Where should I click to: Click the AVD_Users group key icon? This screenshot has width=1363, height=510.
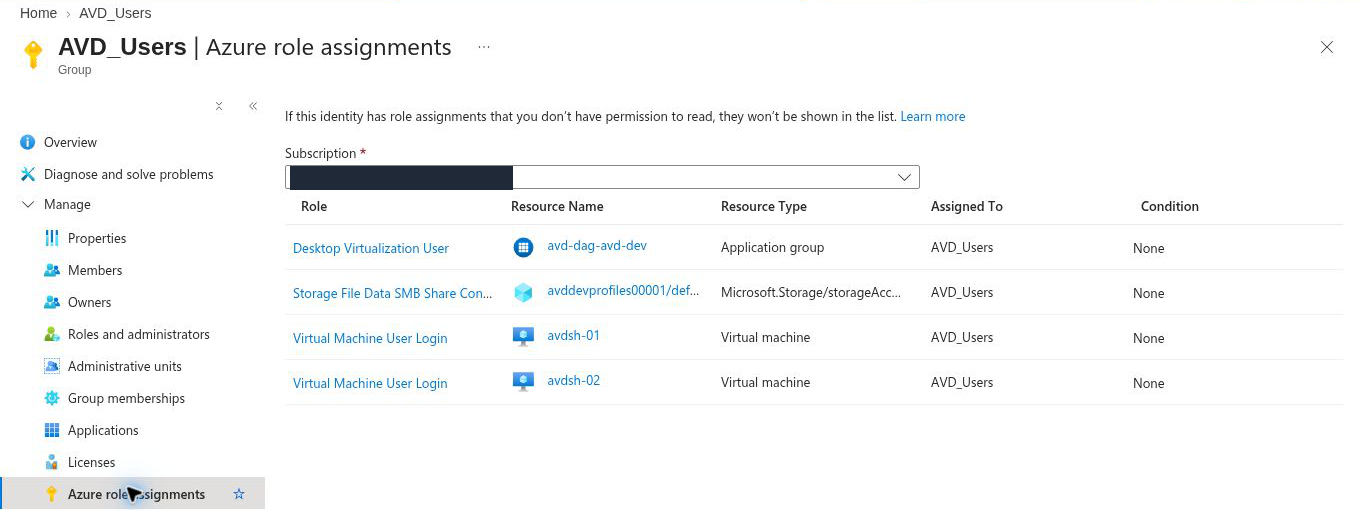click(33, 55)
